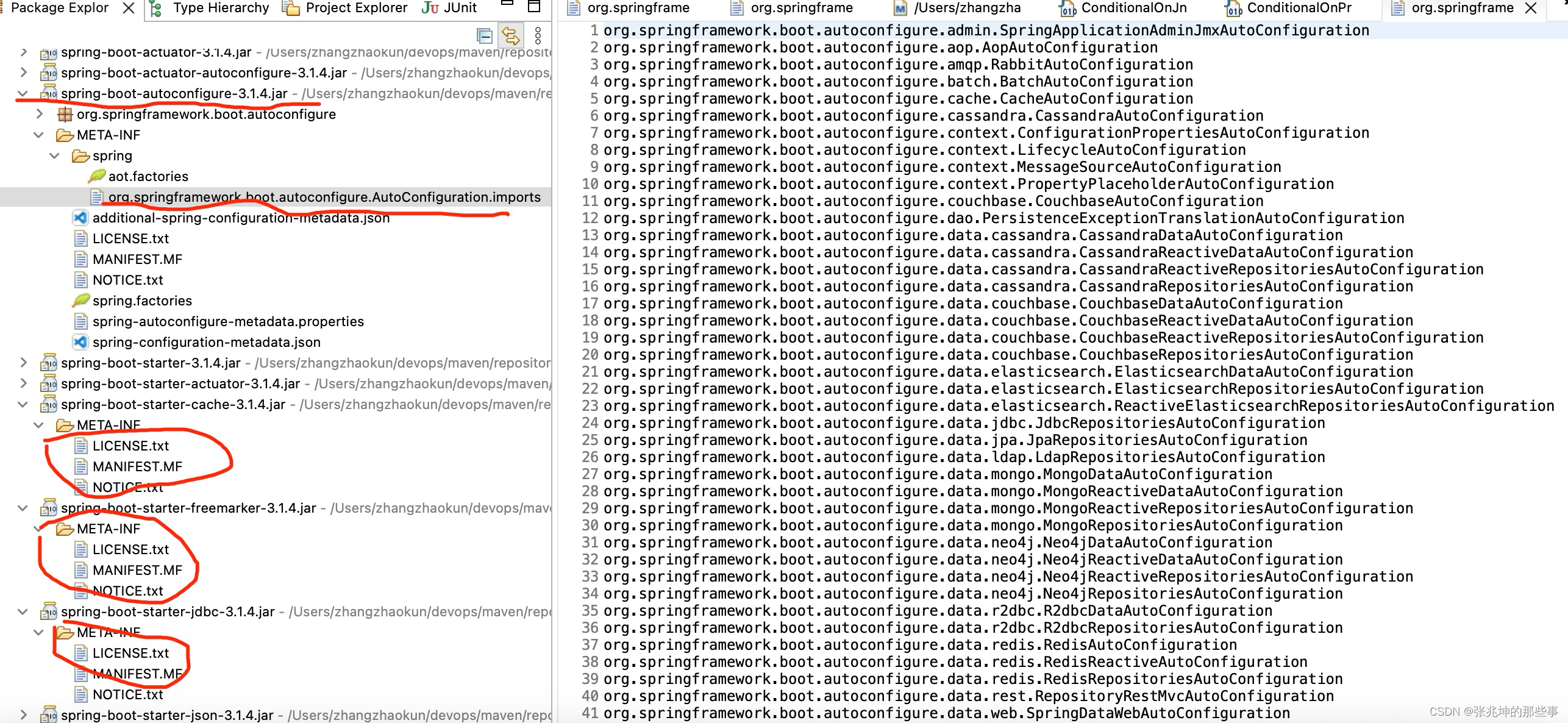Switch to the first org.springframe editor tab
This screenshot has height=723, width=1568.
[x=638, y=8]
